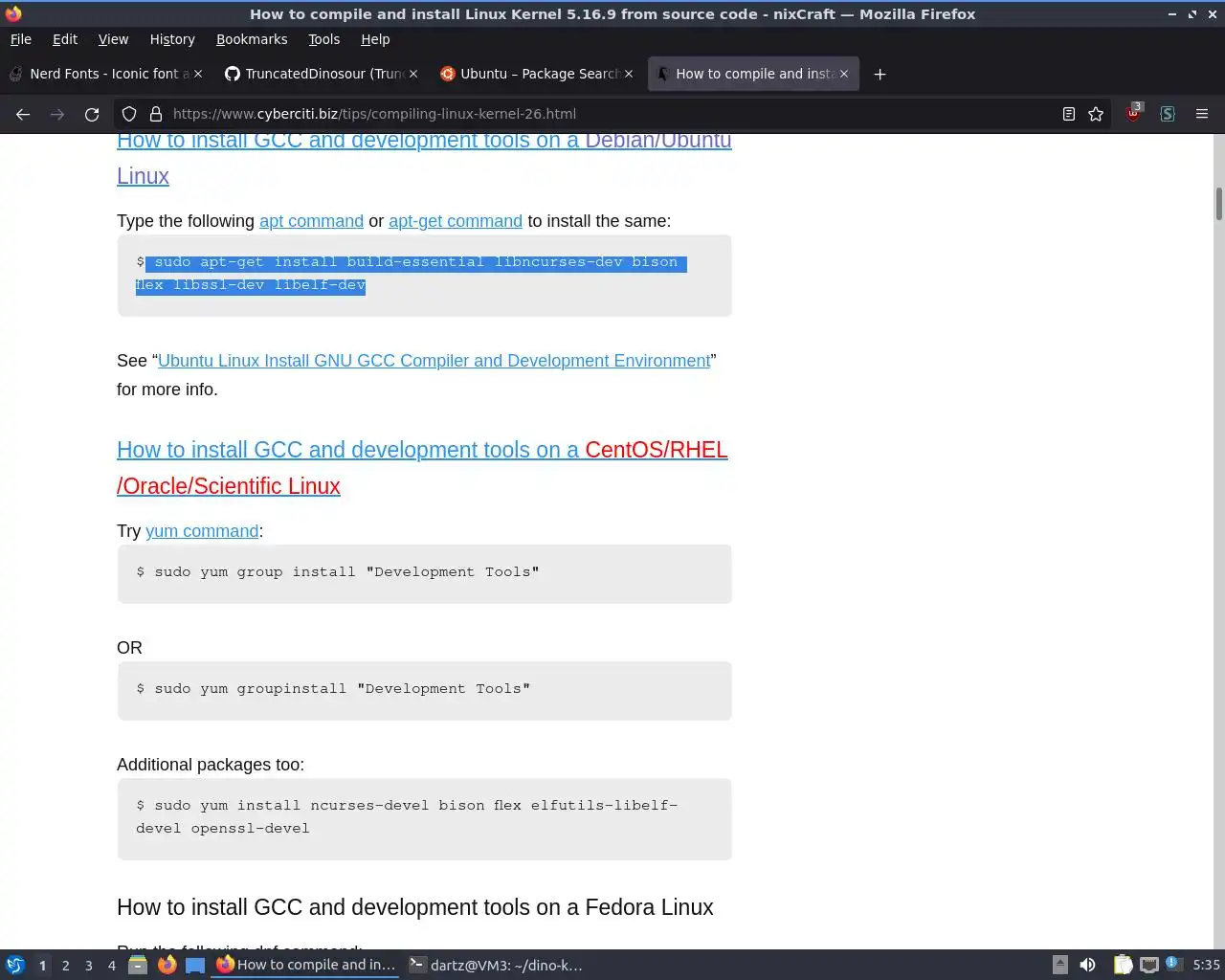Open the Tools menu
This screenshot has height=980, width=1225.
point(324,39)
